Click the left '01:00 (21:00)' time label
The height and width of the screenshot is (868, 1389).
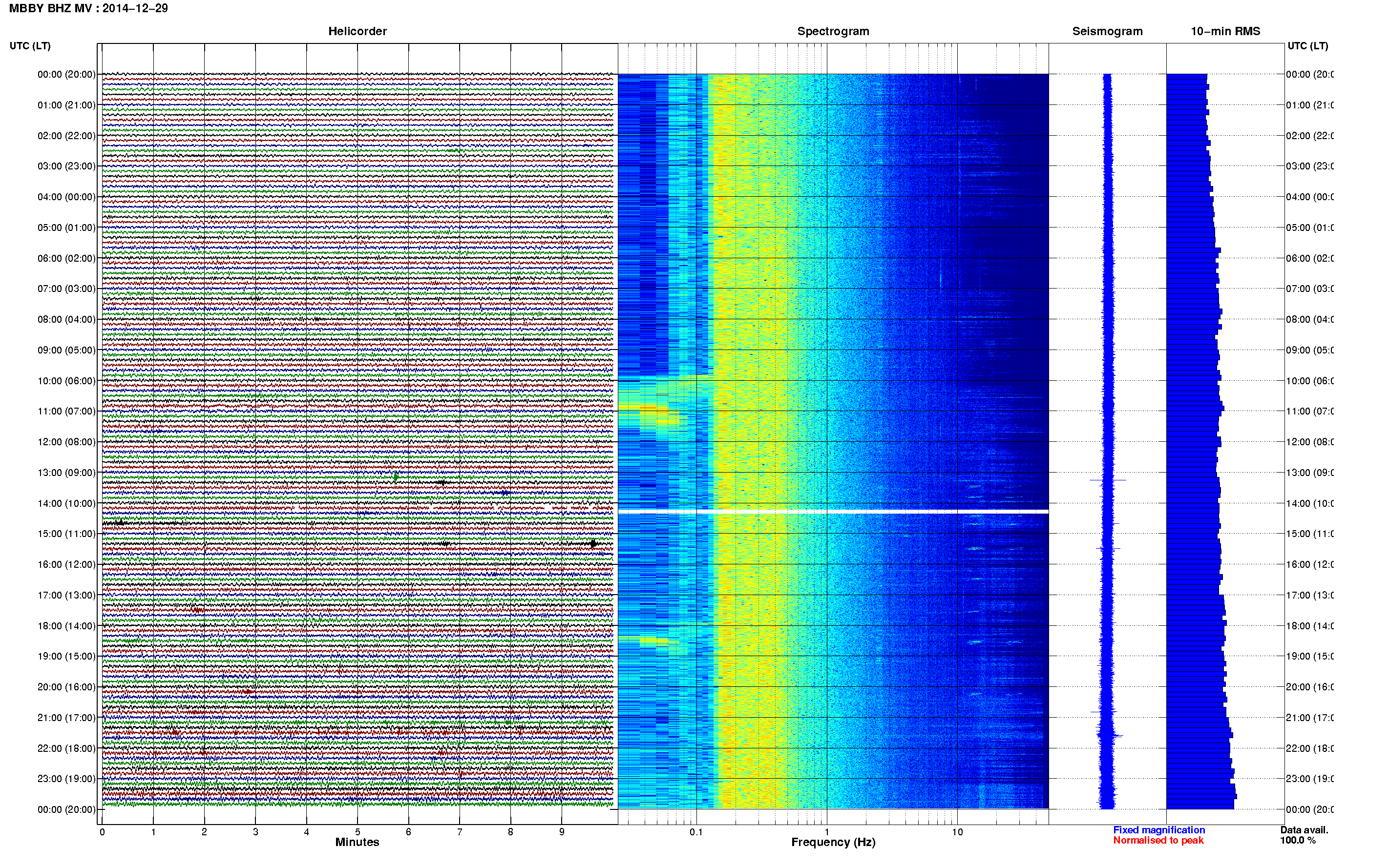[x=66, y=105]
